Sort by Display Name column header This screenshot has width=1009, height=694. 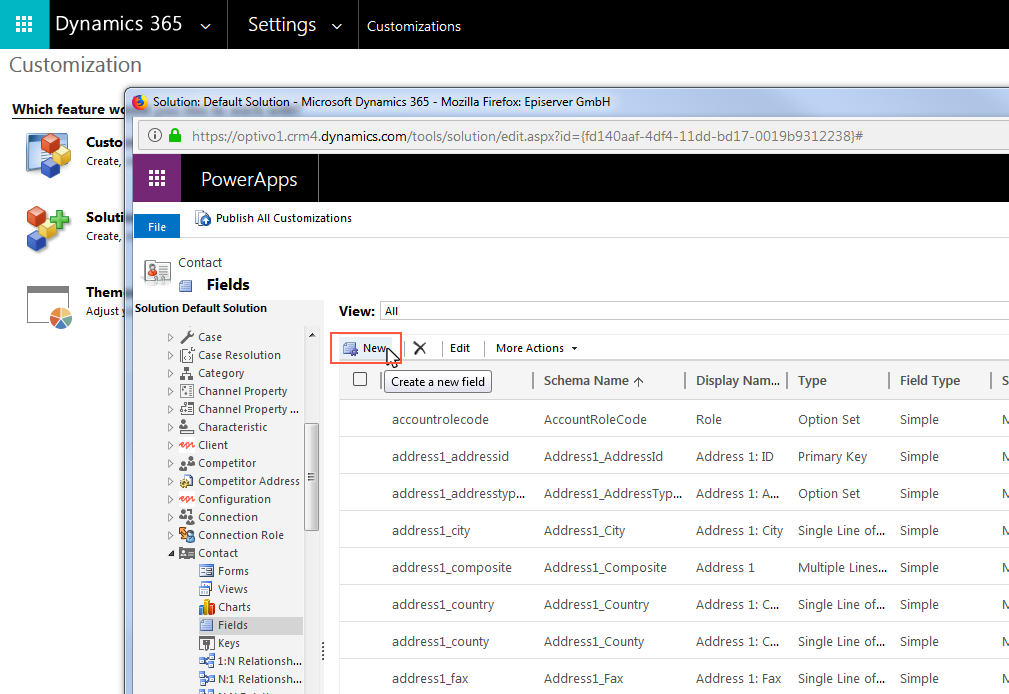pos(737,380)
